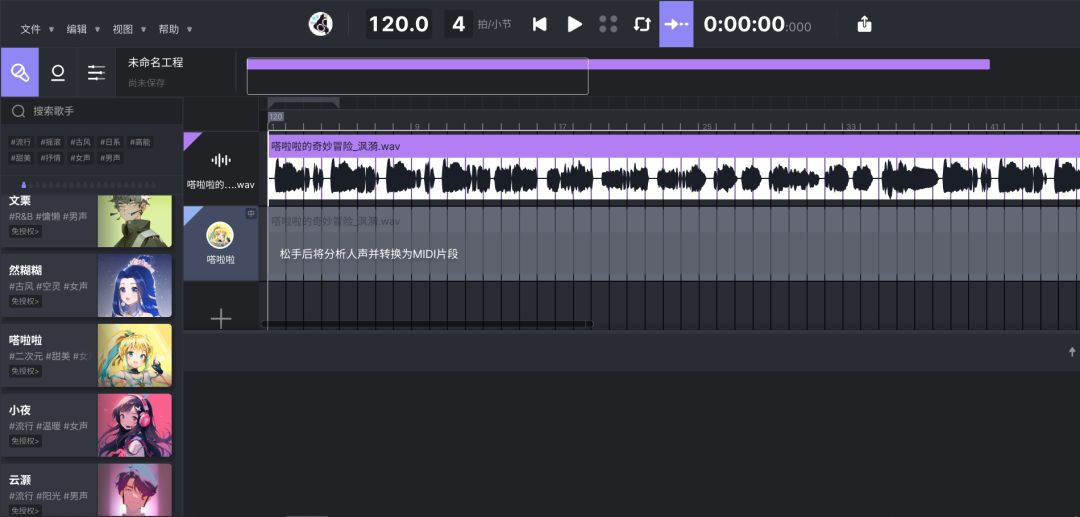This screenshot has width=1080, height=517.
Task: Filter singers by #高能 tag
Action: tap(140, 142)
